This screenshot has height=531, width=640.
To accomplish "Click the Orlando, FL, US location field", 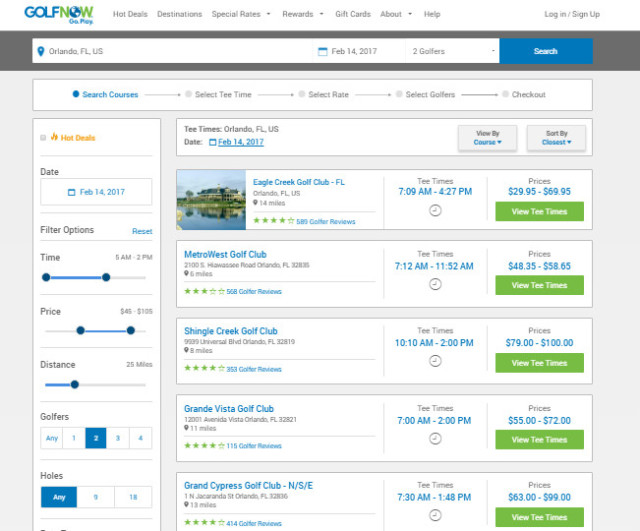I will pos(172,51).
